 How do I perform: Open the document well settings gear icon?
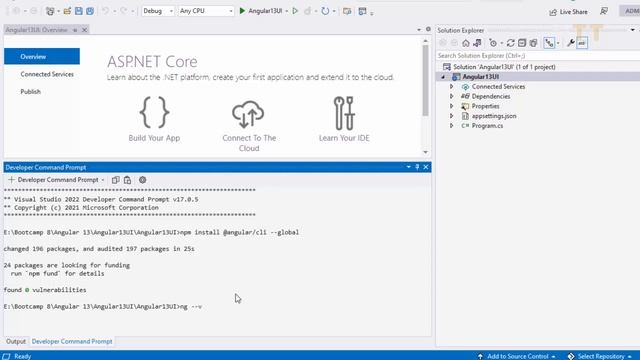pos(428,29)
